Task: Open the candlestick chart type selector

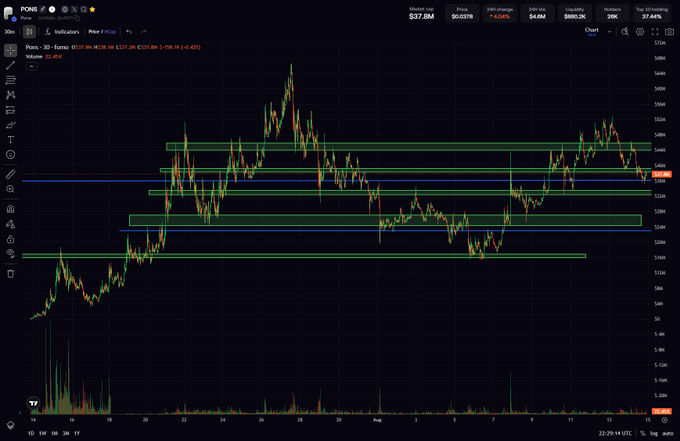Action: (29, 32)
